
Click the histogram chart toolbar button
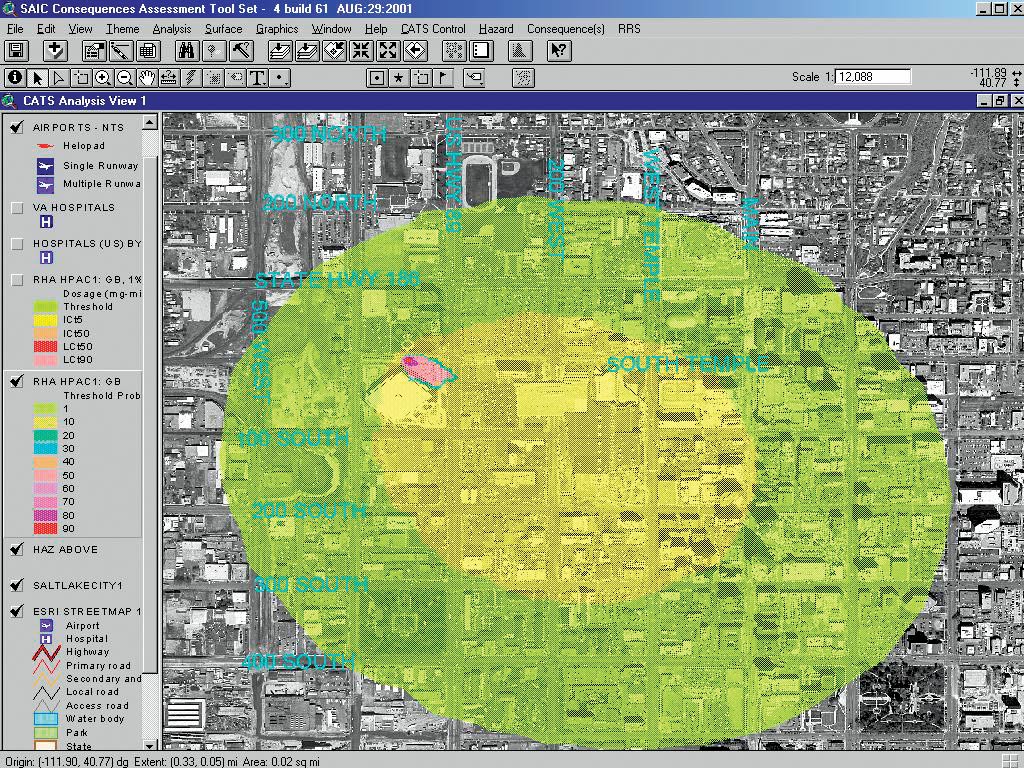520,51
